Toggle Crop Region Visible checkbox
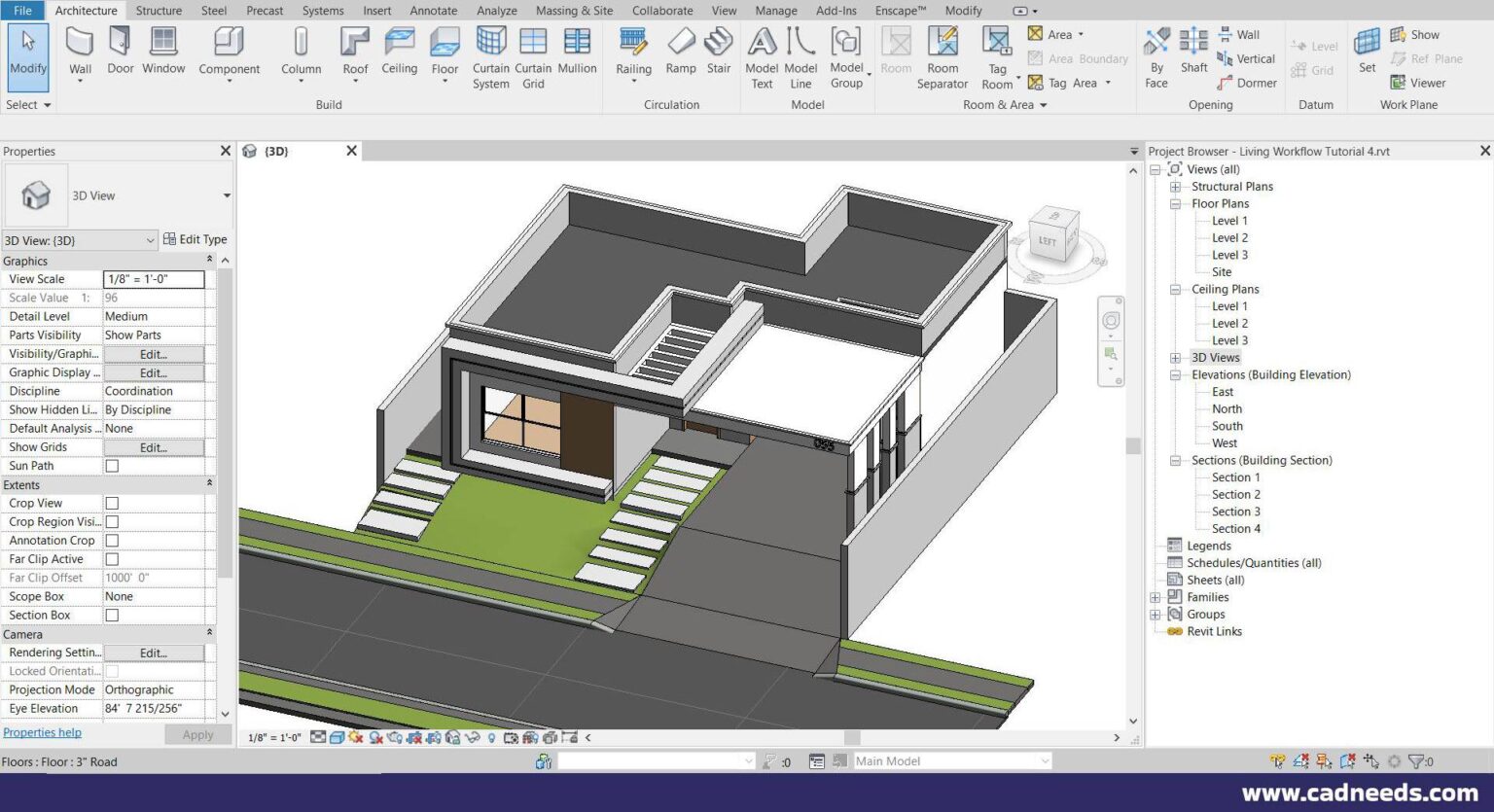The width and height of the screenshot is (1494, 812). [112, 522]
